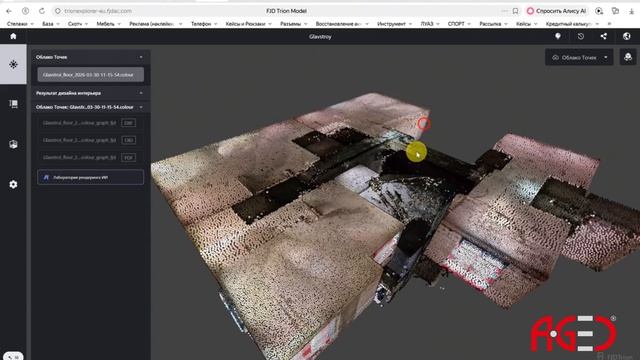Image resolution: width=640 pixels, height=360 pixels.
Task: Click the site info icon in address bar
Action: pyautogui.click(x=58, y=11)
